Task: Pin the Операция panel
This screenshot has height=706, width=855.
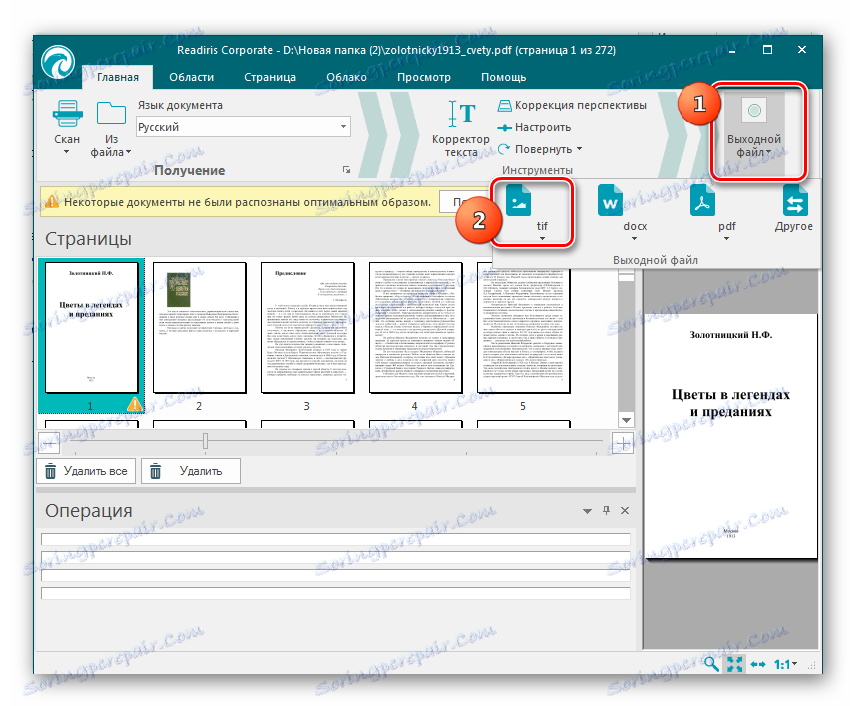Action: click(x=606, y=510)
